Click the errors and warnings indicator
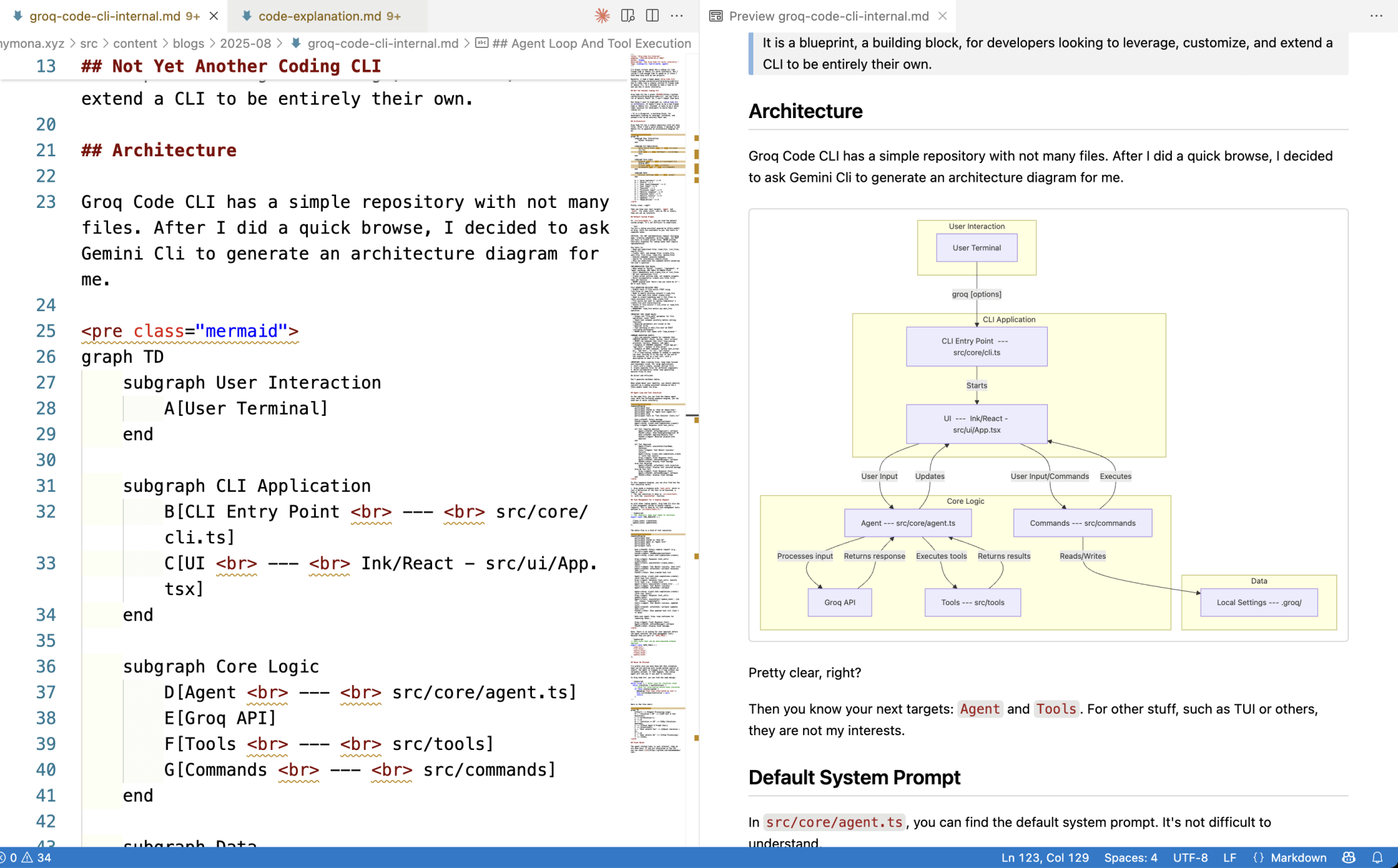The width and height of the screenshot is (1398, 868). [x=25, y=857]
